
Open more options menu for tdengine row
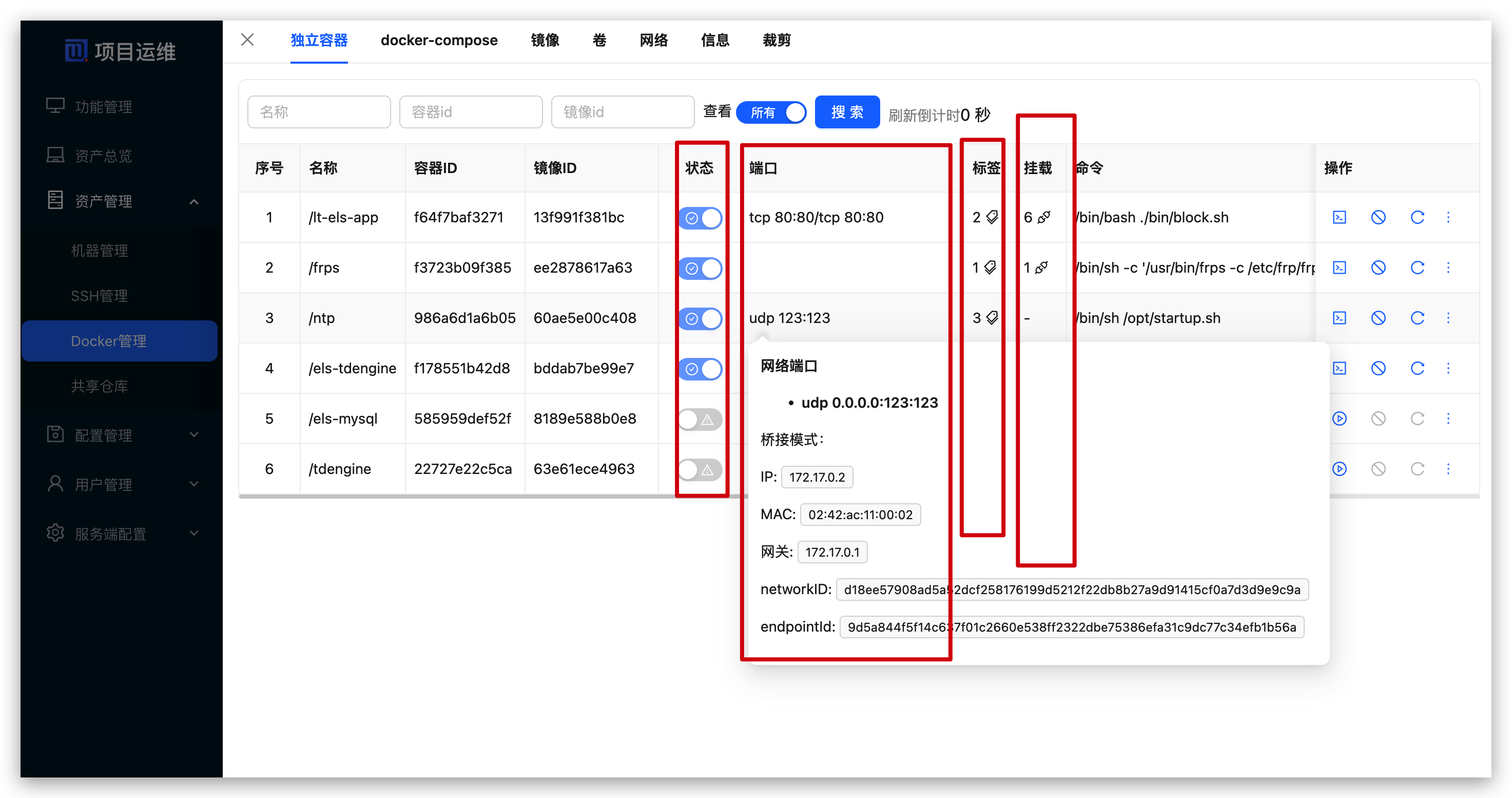click(x=1448, y=469)
